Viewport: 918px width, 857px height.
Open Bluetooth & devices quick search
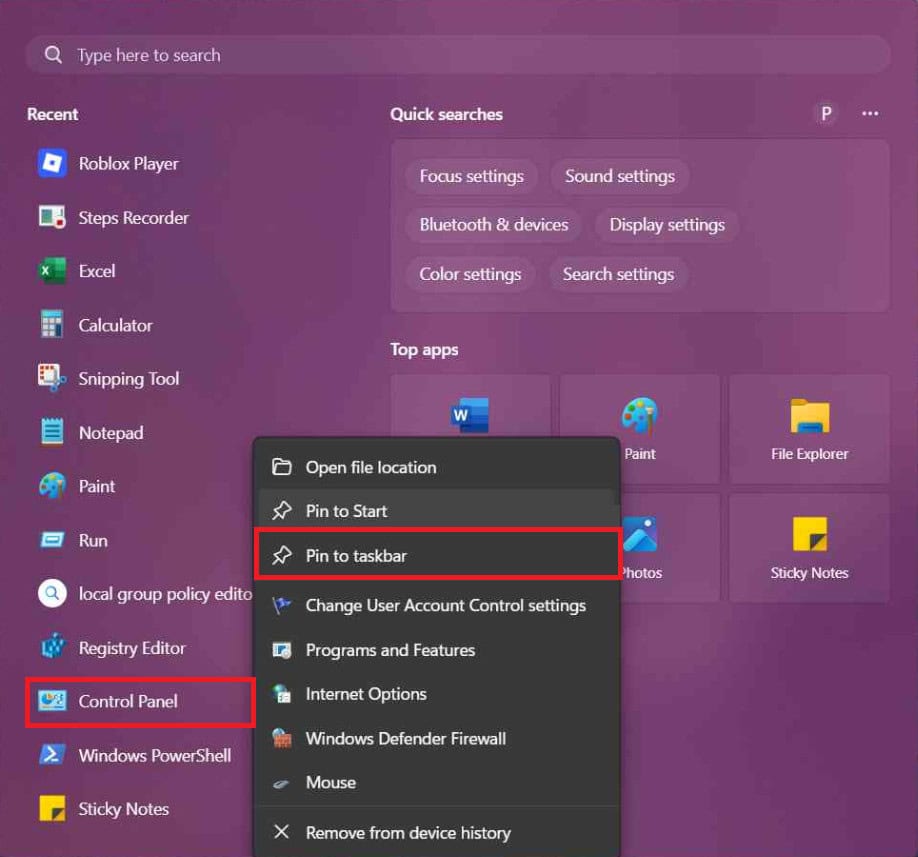click(494, 225)
